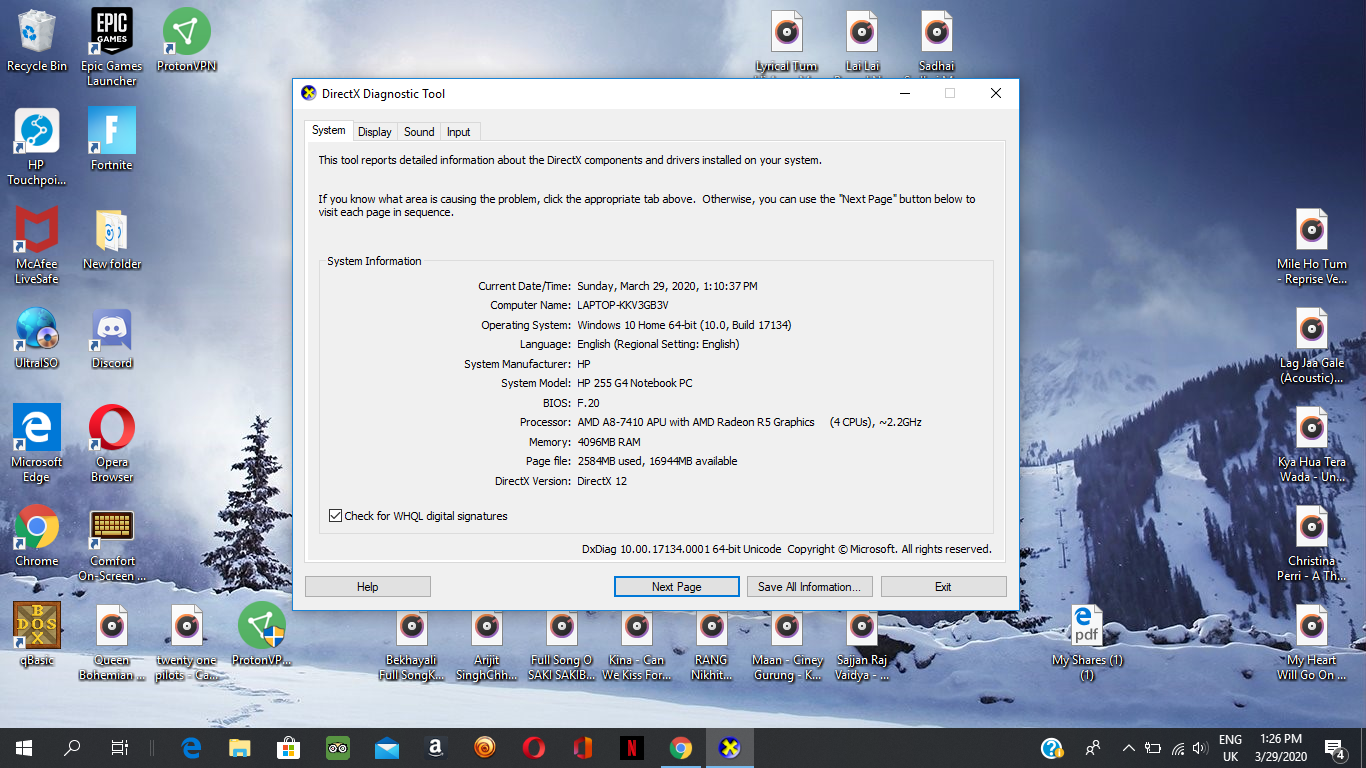Screen dimensions: 1366x768
Task: Open Discord from the desktop
Action: click(x=110, y=330)
